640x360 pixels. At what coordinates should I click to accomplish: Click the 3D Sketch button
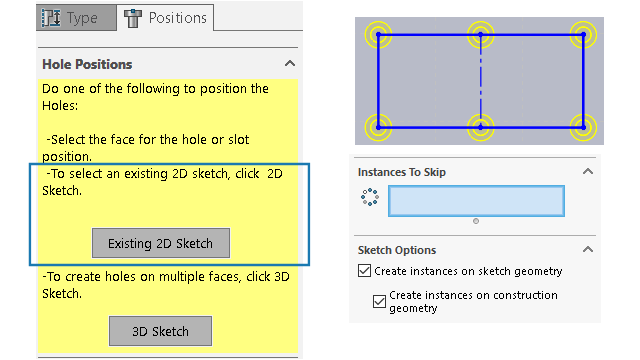(x=160, y=331)
